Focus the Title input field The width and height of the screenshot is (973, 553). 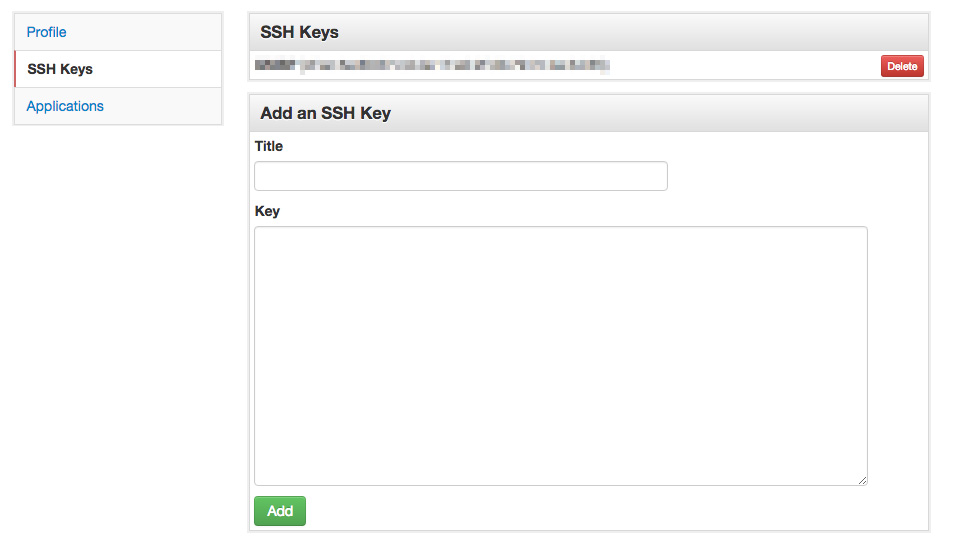[461, 176]
